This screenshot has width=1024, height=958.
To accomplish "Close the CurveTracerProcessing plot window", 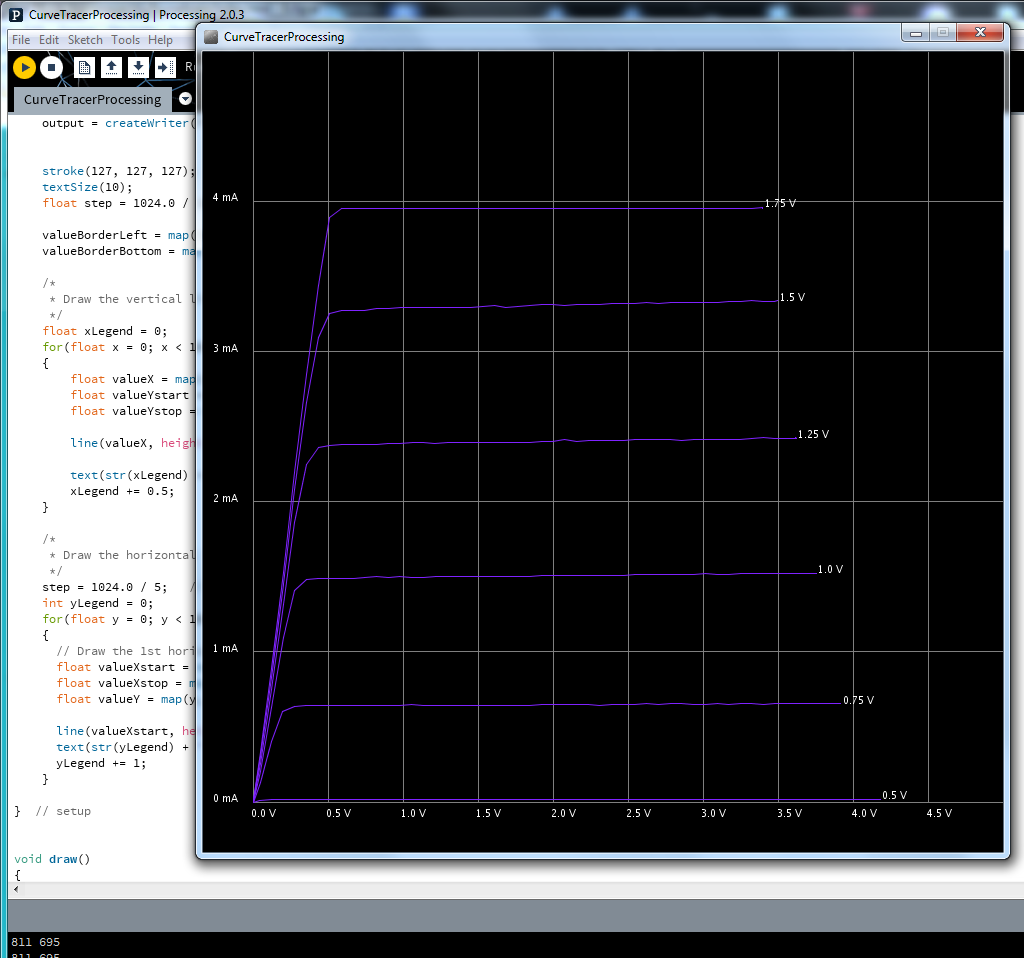I will [980, 33].
